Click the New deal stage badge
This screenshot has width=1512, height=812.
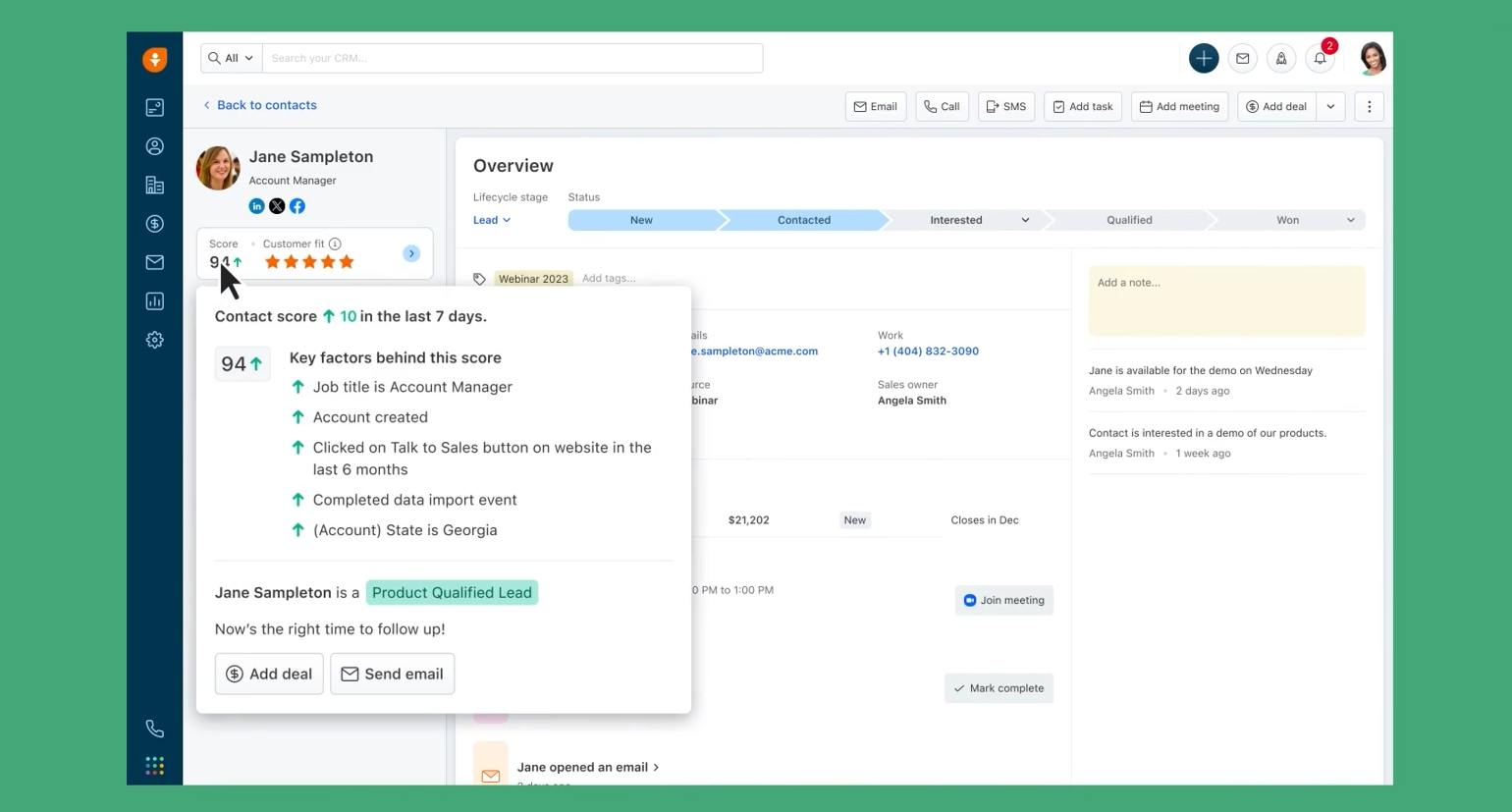pos(855,520)
